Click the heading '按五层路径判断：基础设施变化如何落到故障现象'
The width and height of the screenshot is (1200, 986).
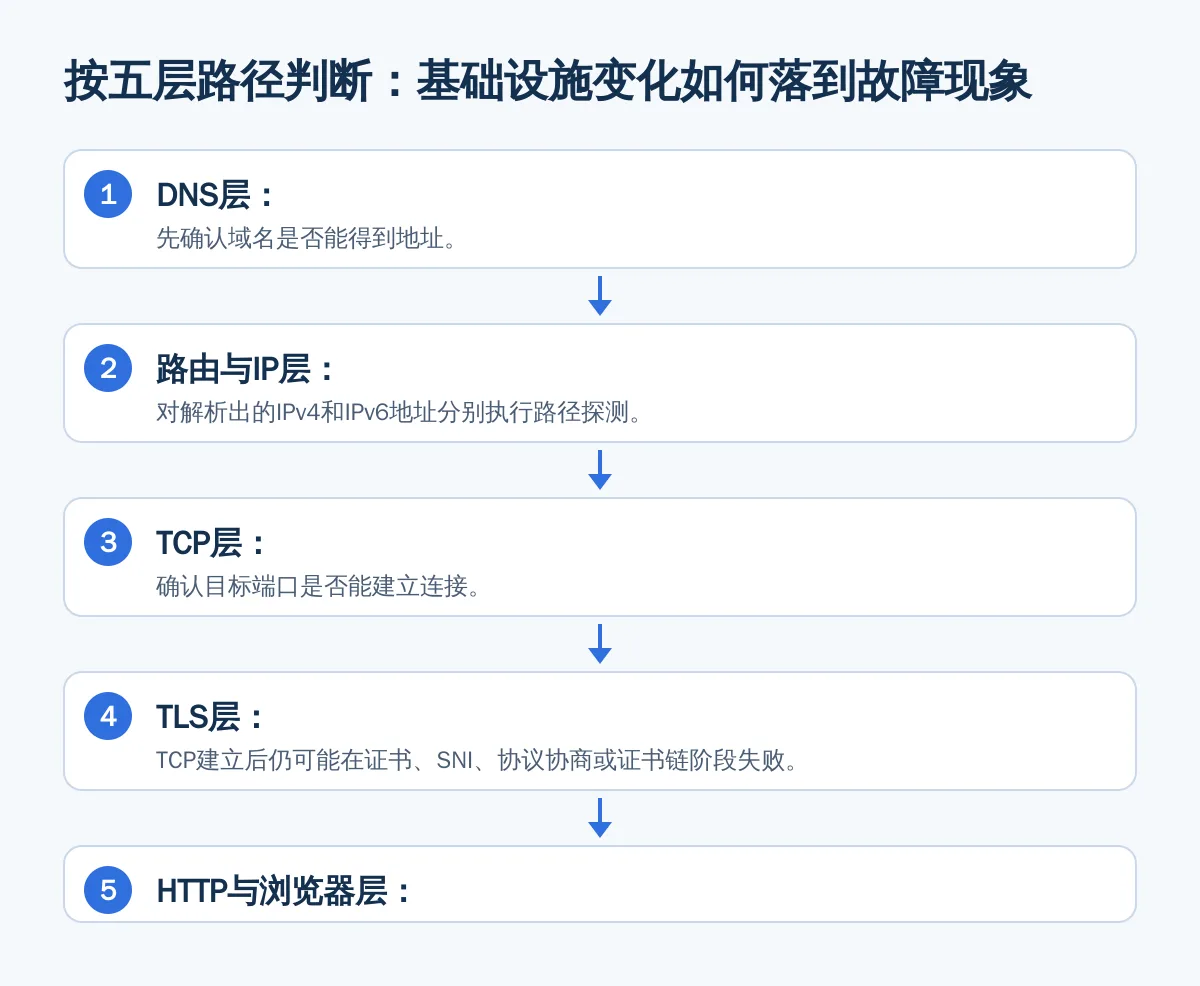(547, 81)
